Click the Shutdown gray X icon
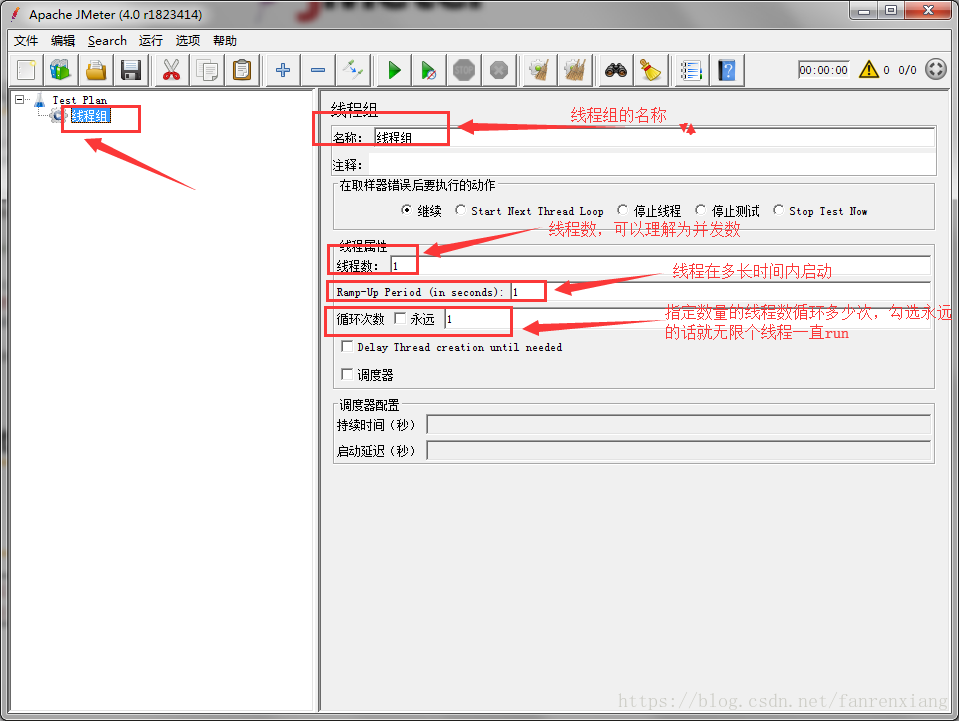 pos(499,70)
